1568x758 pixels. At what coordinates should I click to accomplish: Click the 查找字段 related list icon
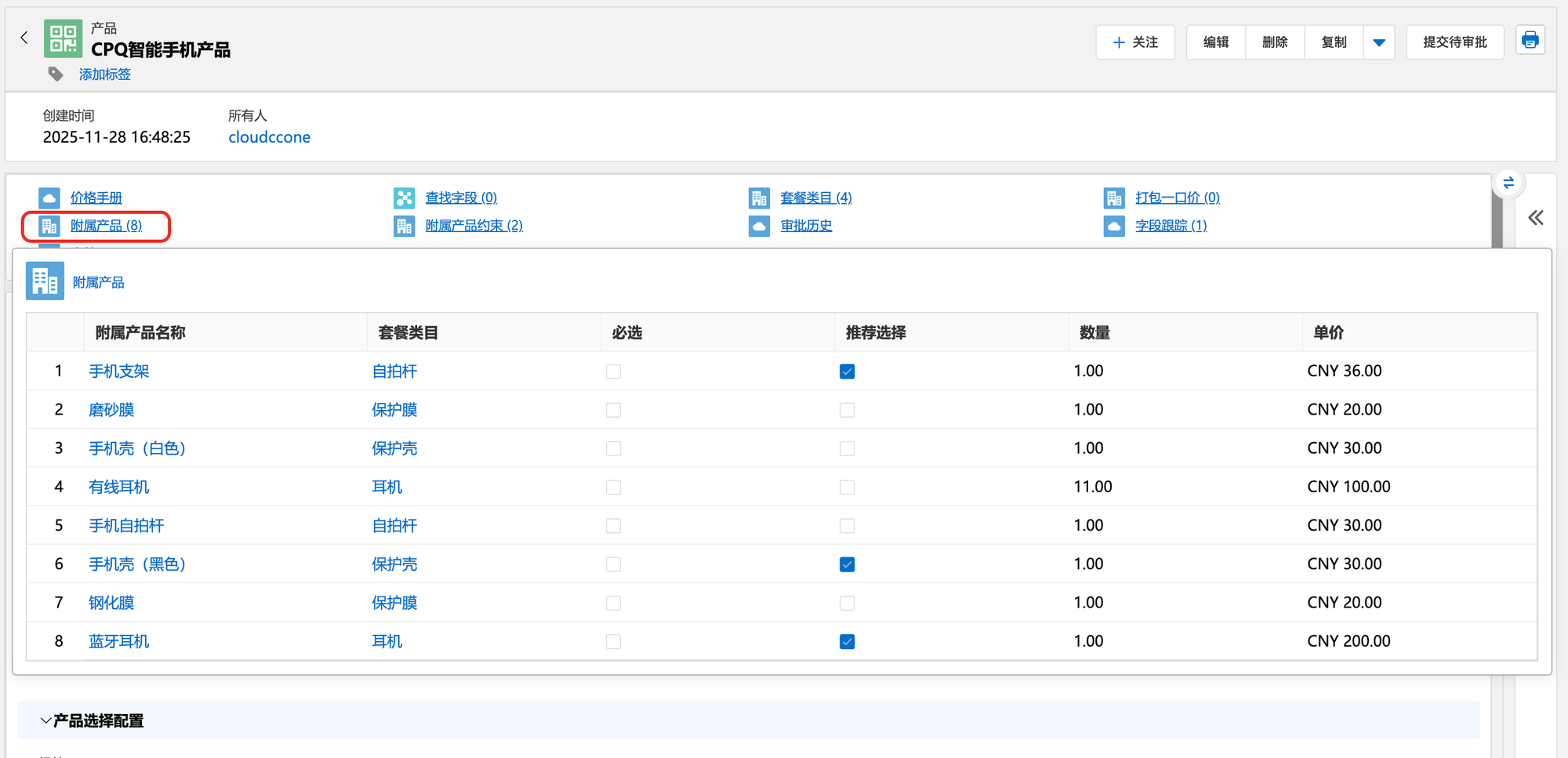pos(404,198)
